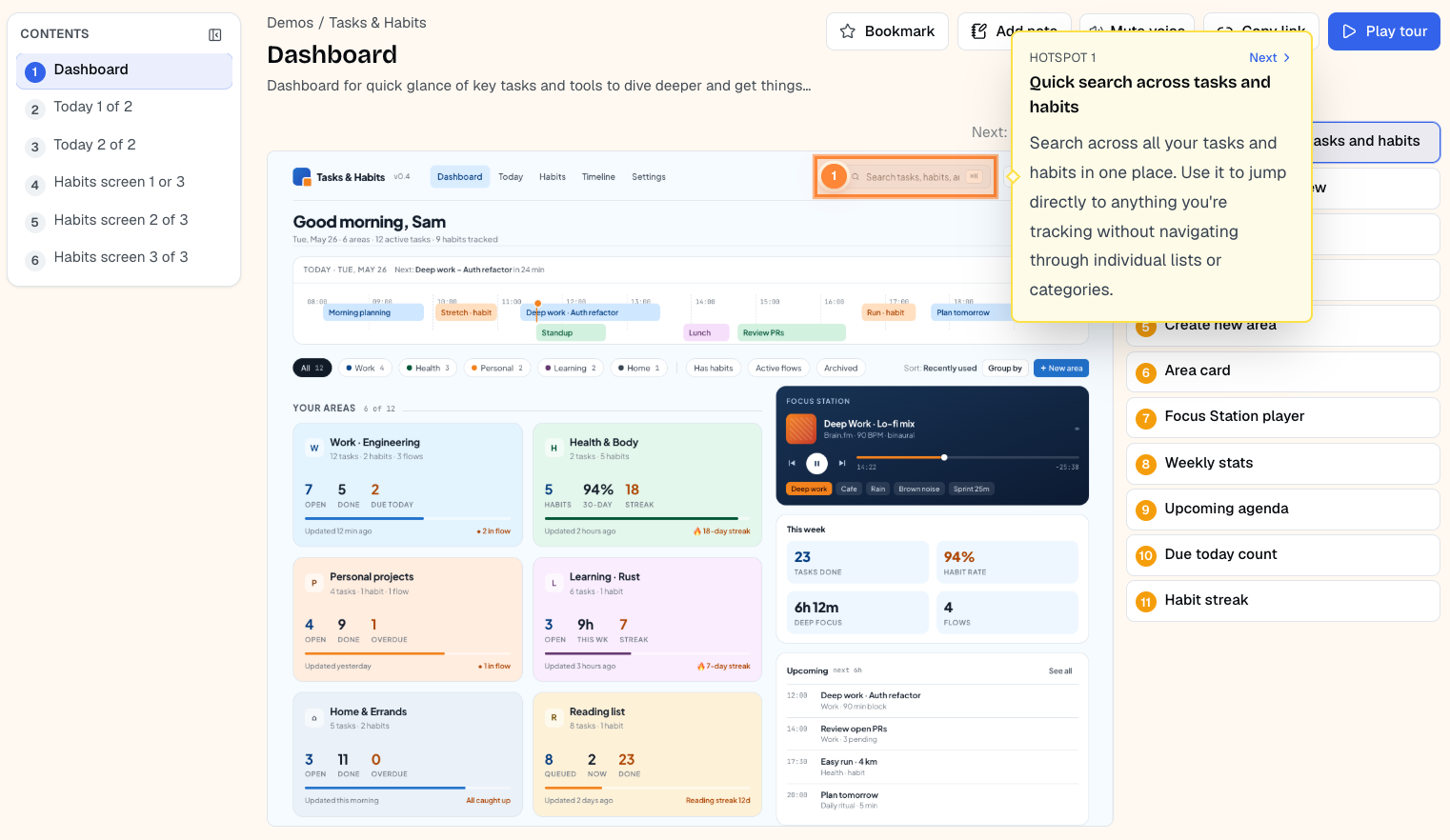
Task: Click the P icon on Personal projects card
Action: click(x=314, y=583)
